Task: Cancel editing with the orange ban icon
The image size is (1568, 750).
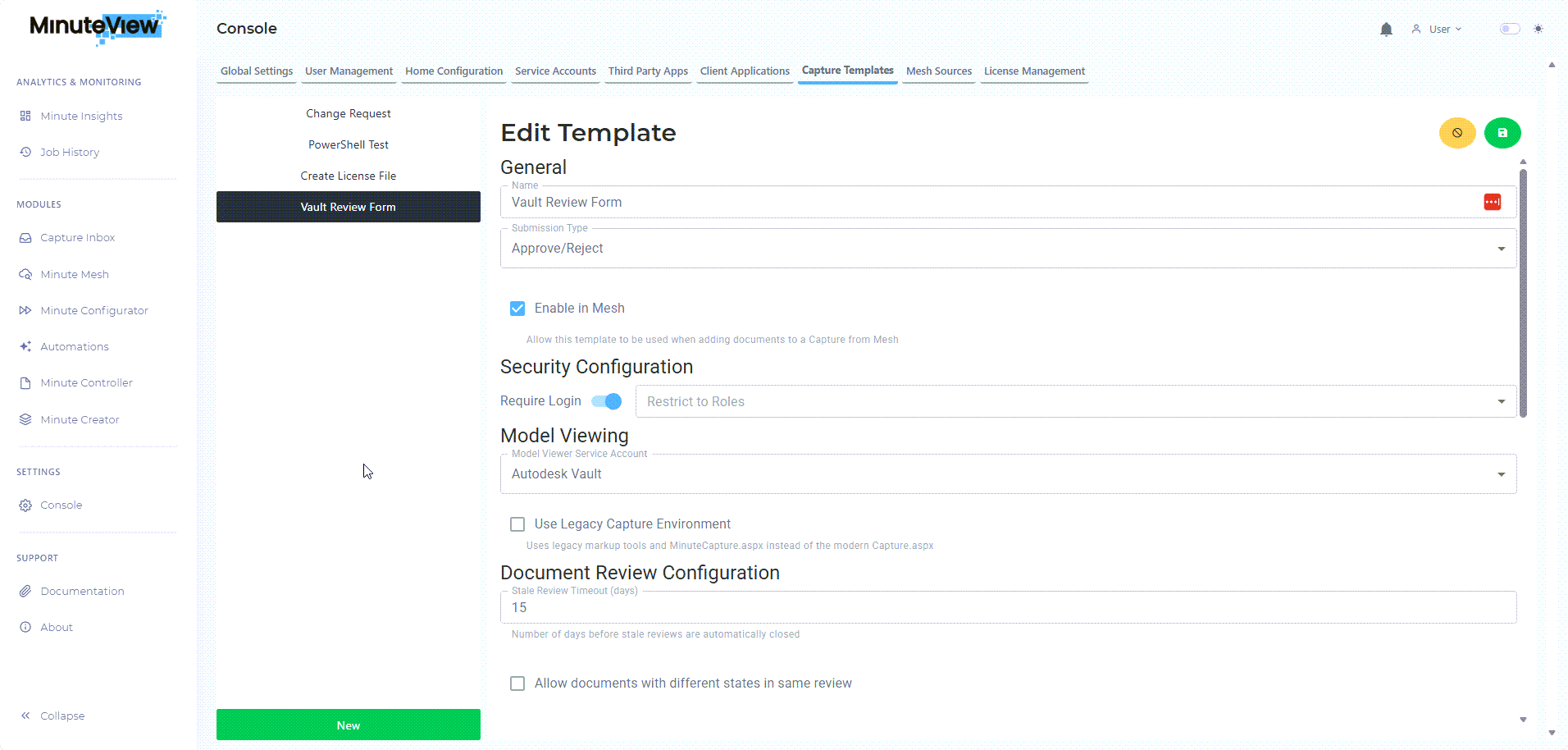Action: [x=1457, y=132]
